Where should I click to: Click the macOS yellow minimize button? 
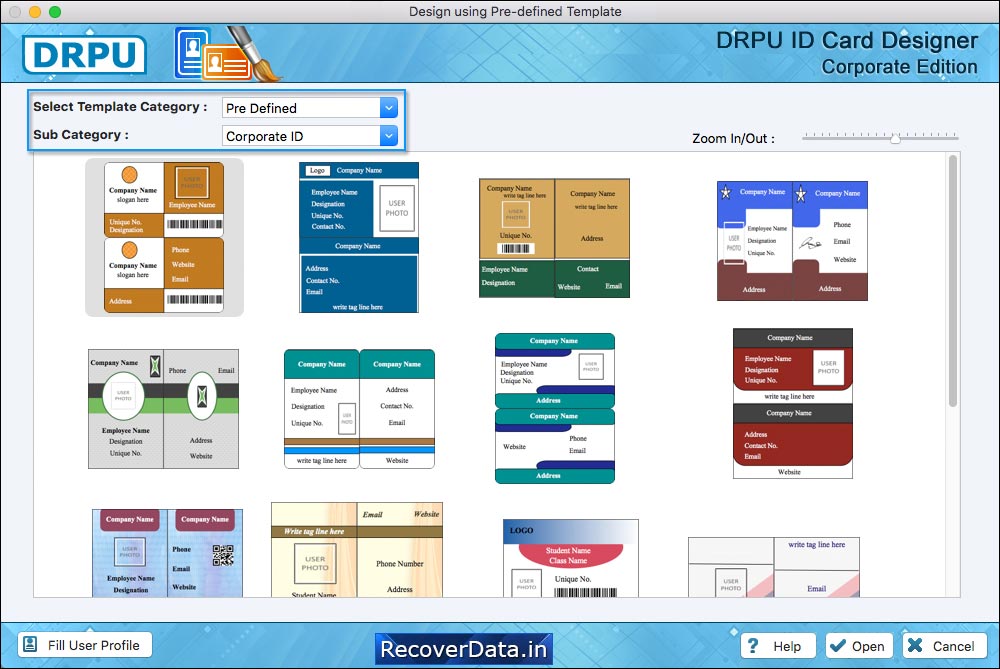pos(35,11)
